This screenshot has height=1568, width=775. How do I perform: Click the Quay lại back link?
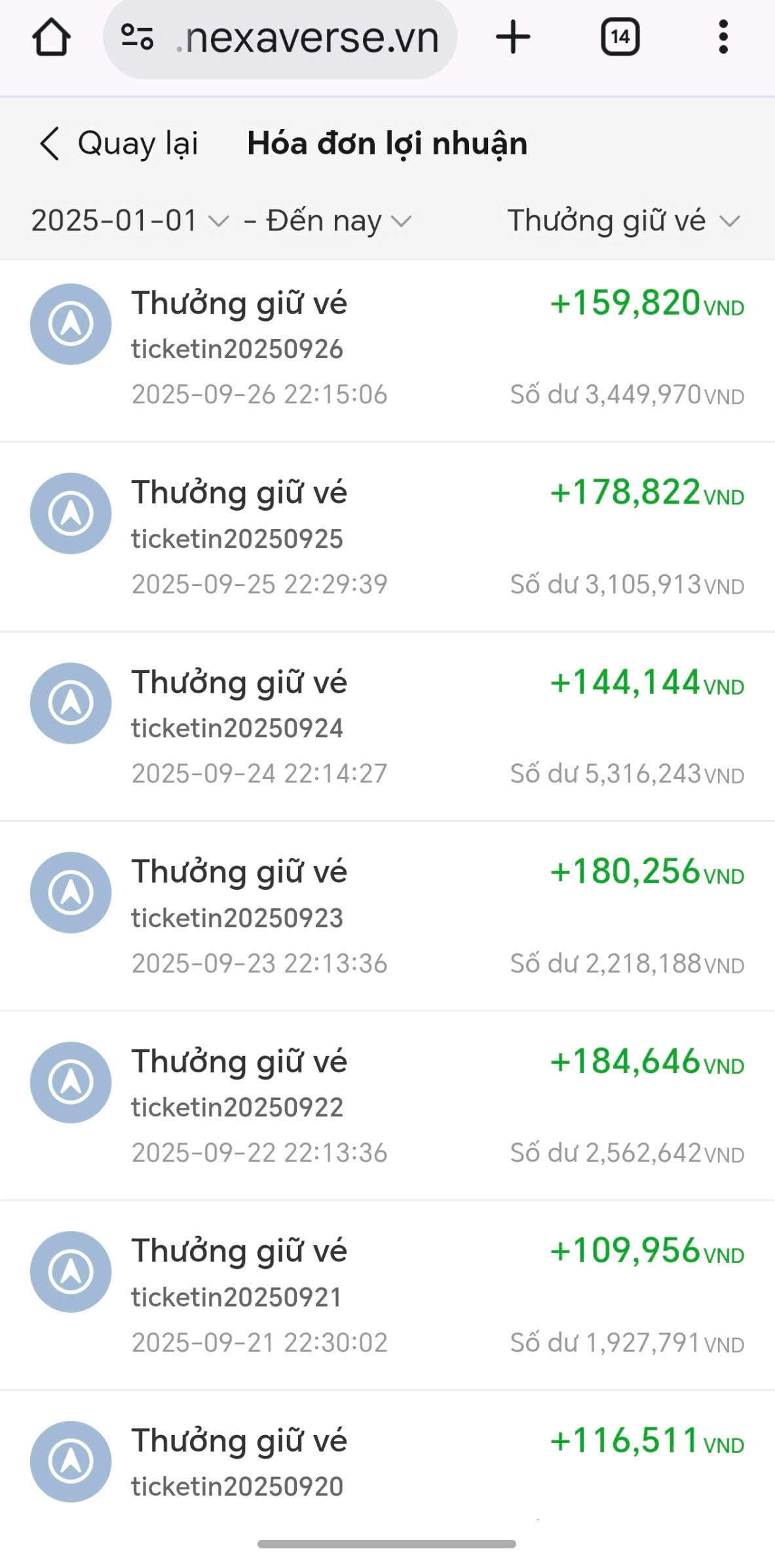(138, 143)
